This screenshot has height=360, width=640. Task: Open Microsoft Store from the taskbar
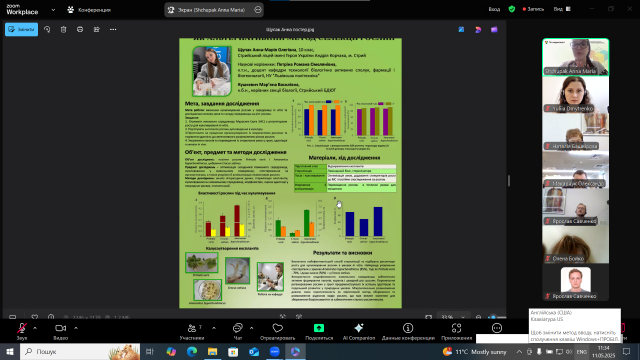click(x=233, y=351)
